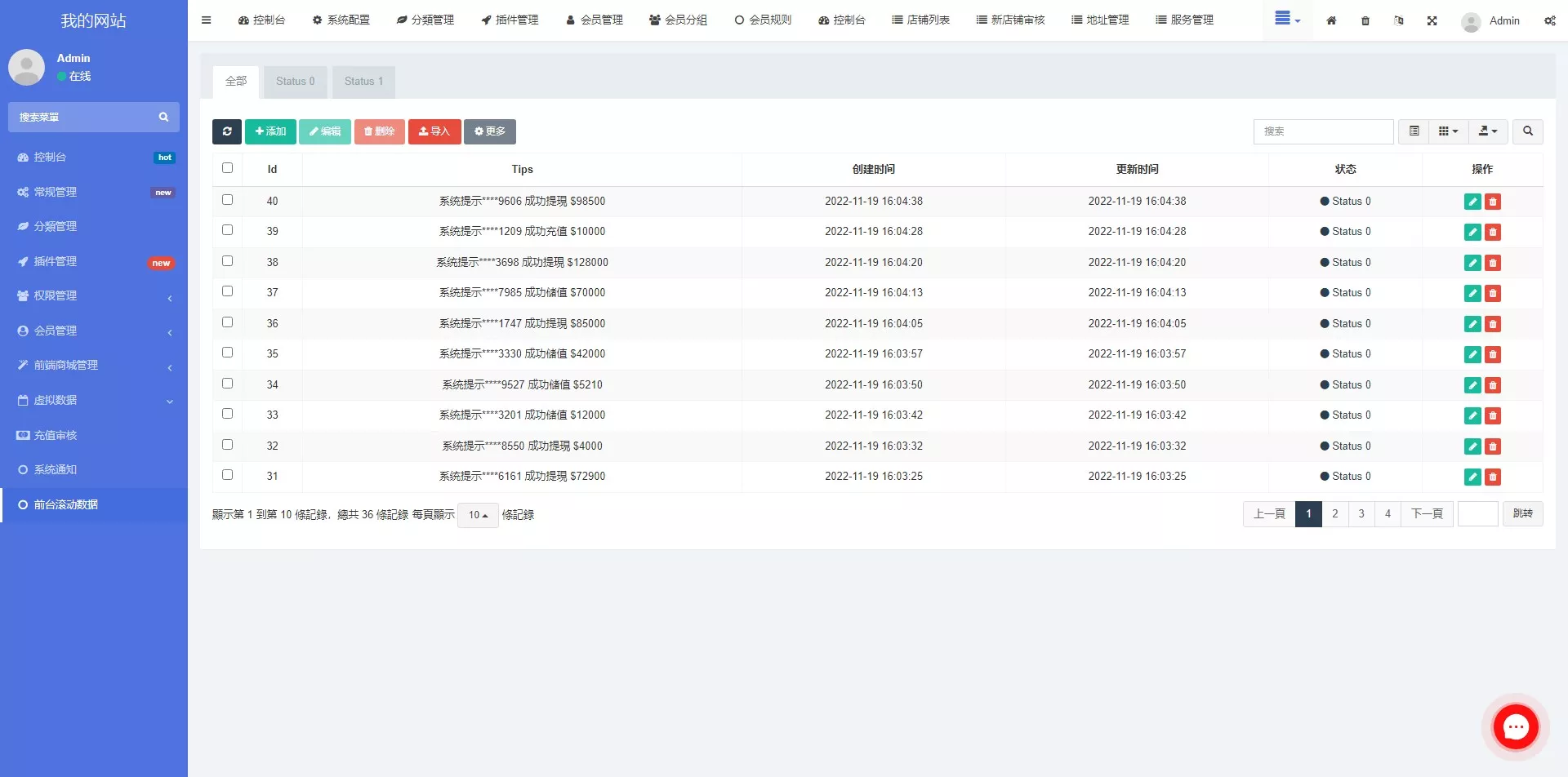1568x777 pixels.
Task: Click the trash/clear cache icon in top bar
Action: pyautogui.click(x=1365, y=20)
